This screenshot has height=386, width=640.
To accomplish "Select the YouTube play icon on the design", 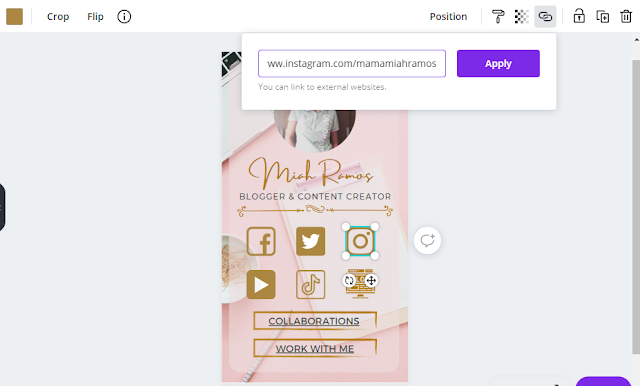I will tap(261, 284).
